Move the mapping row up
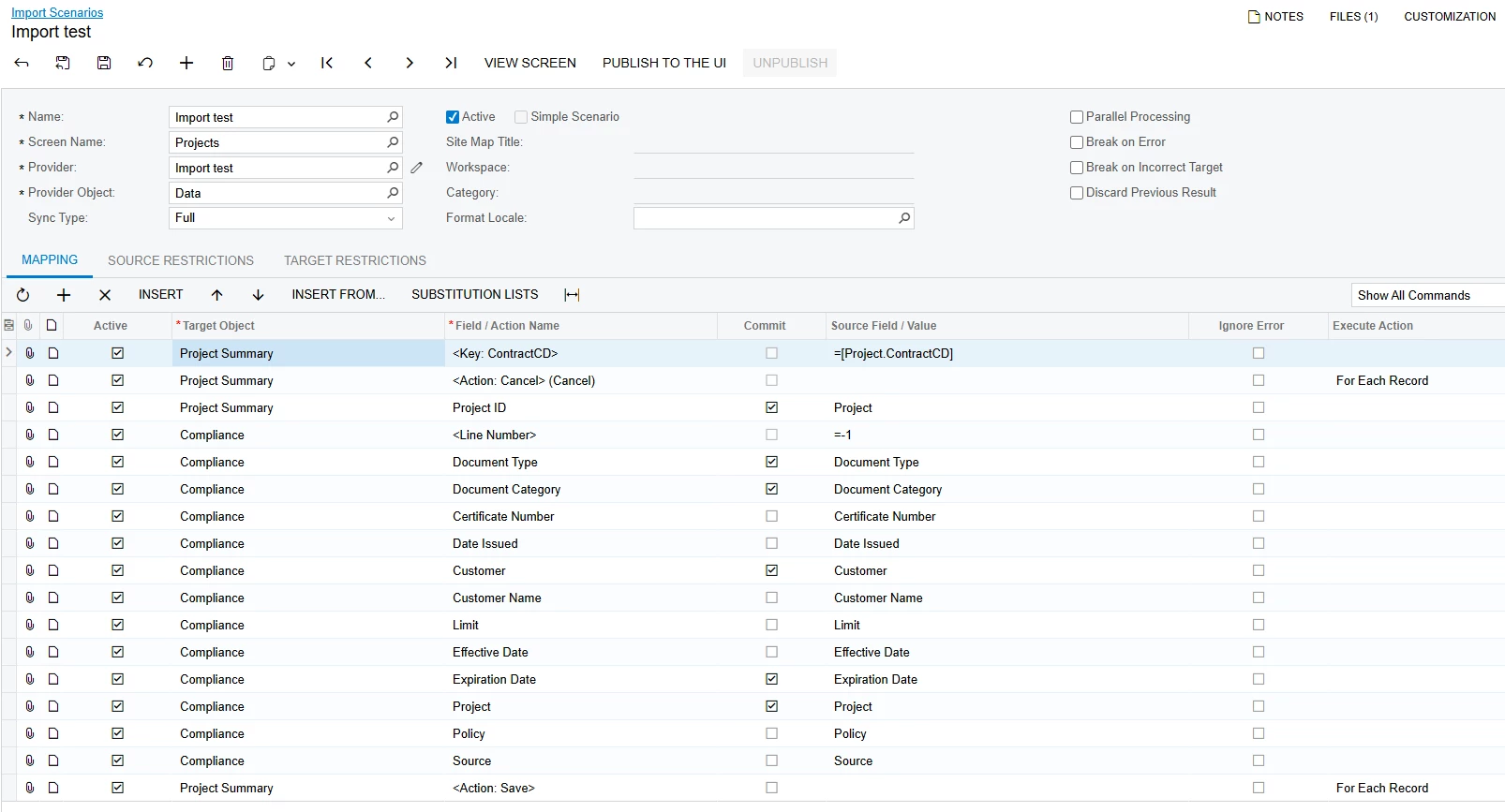The height and width of the screenshot is (812, 1505). [x=217, y=295]
